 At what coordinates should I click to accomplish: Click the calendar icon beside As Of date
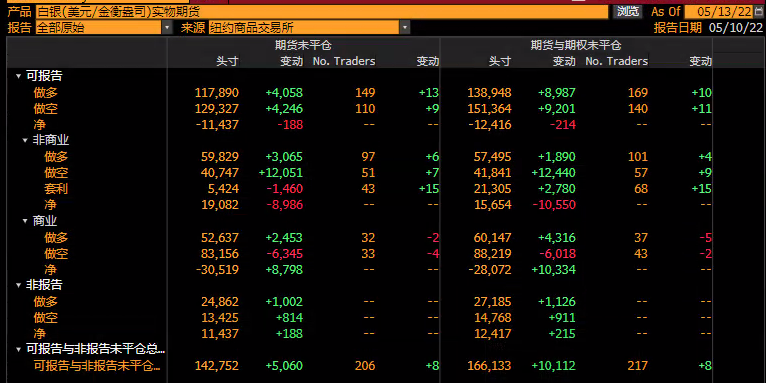click(x=758, y=12)
